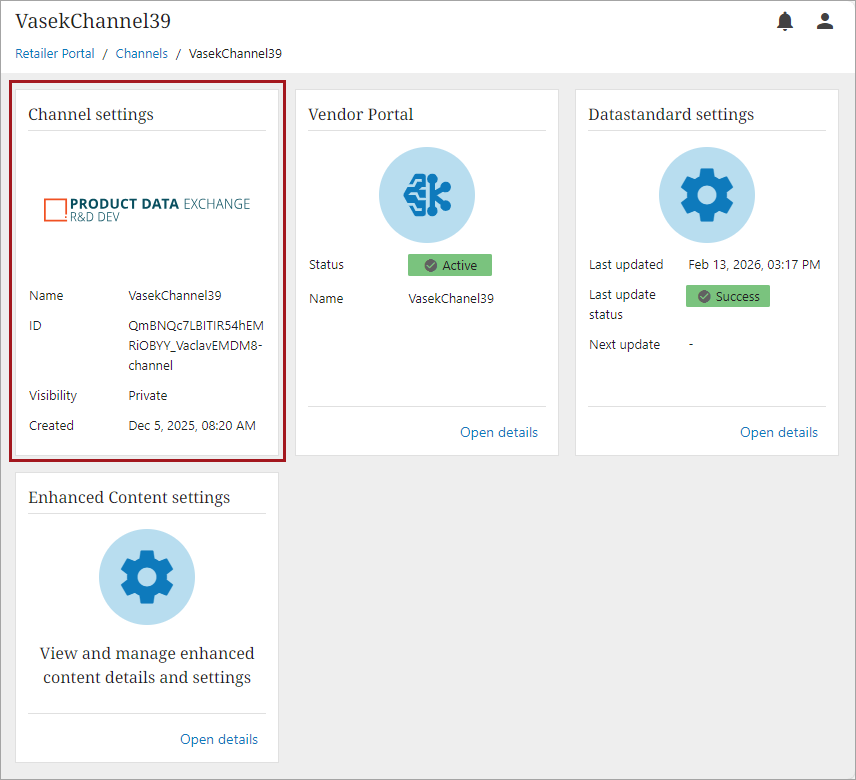Click the user account profile icon
The image size is (856, 780).
(x=825, y=22)
